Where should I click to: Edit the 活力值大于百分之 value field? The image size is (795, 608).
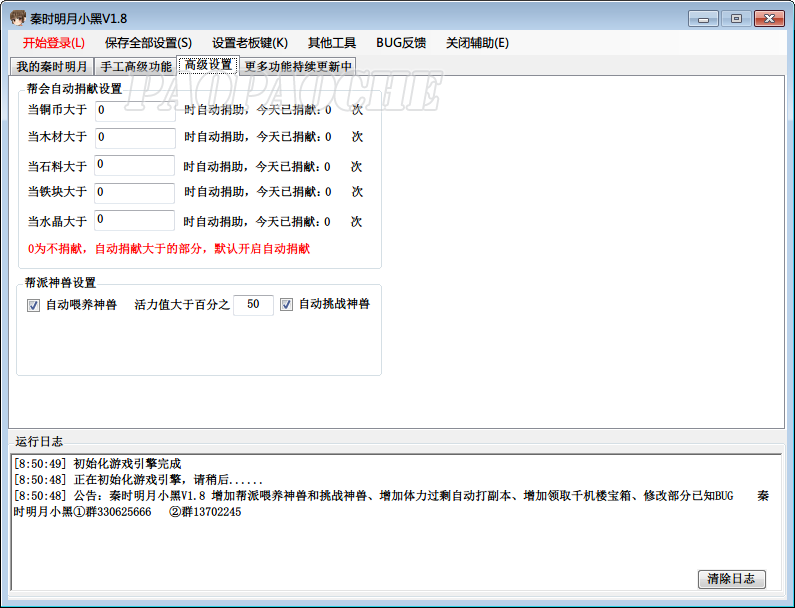[253, 305]
